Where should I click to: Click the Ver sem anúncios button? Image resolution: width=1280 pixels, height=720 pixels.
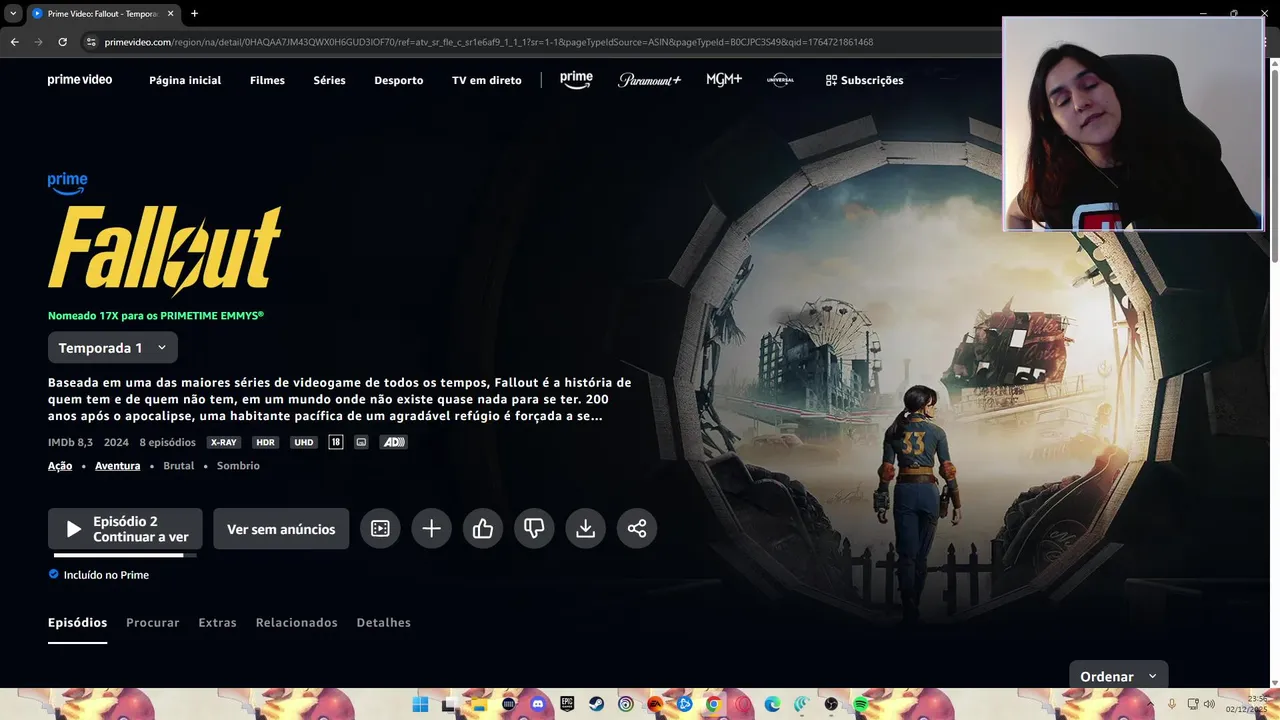point(281,529)
